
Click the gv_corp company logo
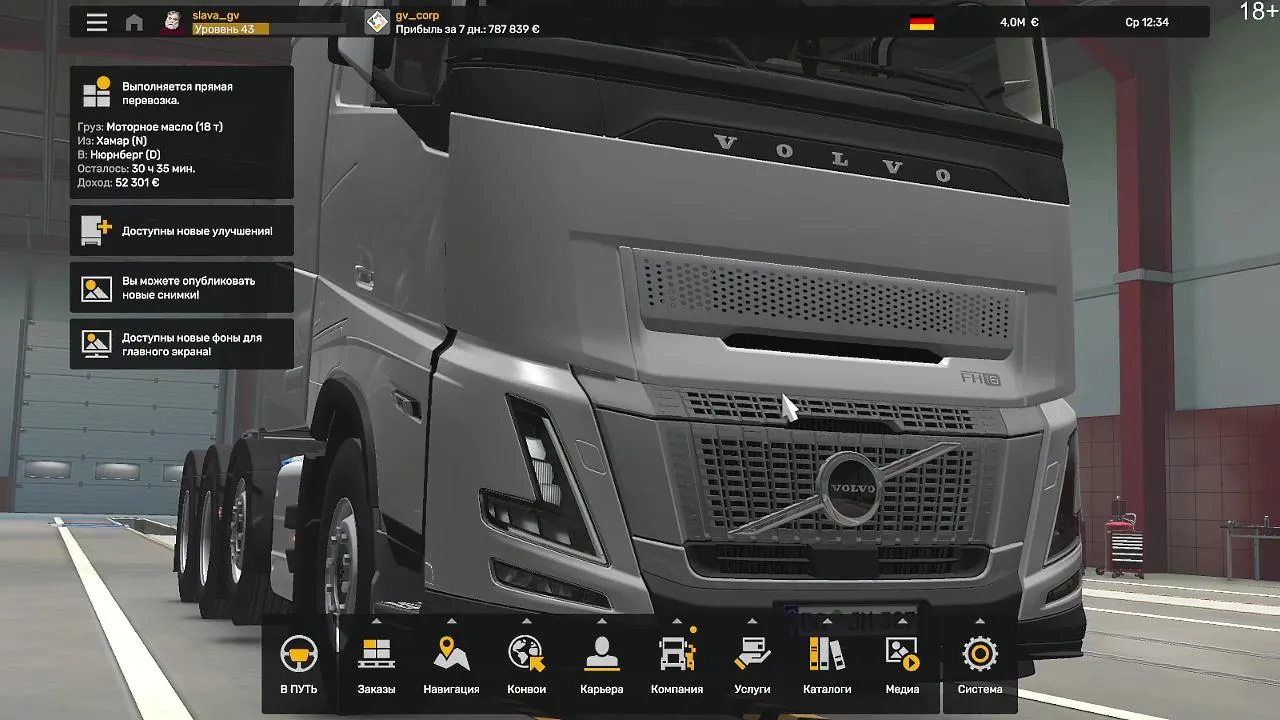pyautogui.click(x=376, y=22)
